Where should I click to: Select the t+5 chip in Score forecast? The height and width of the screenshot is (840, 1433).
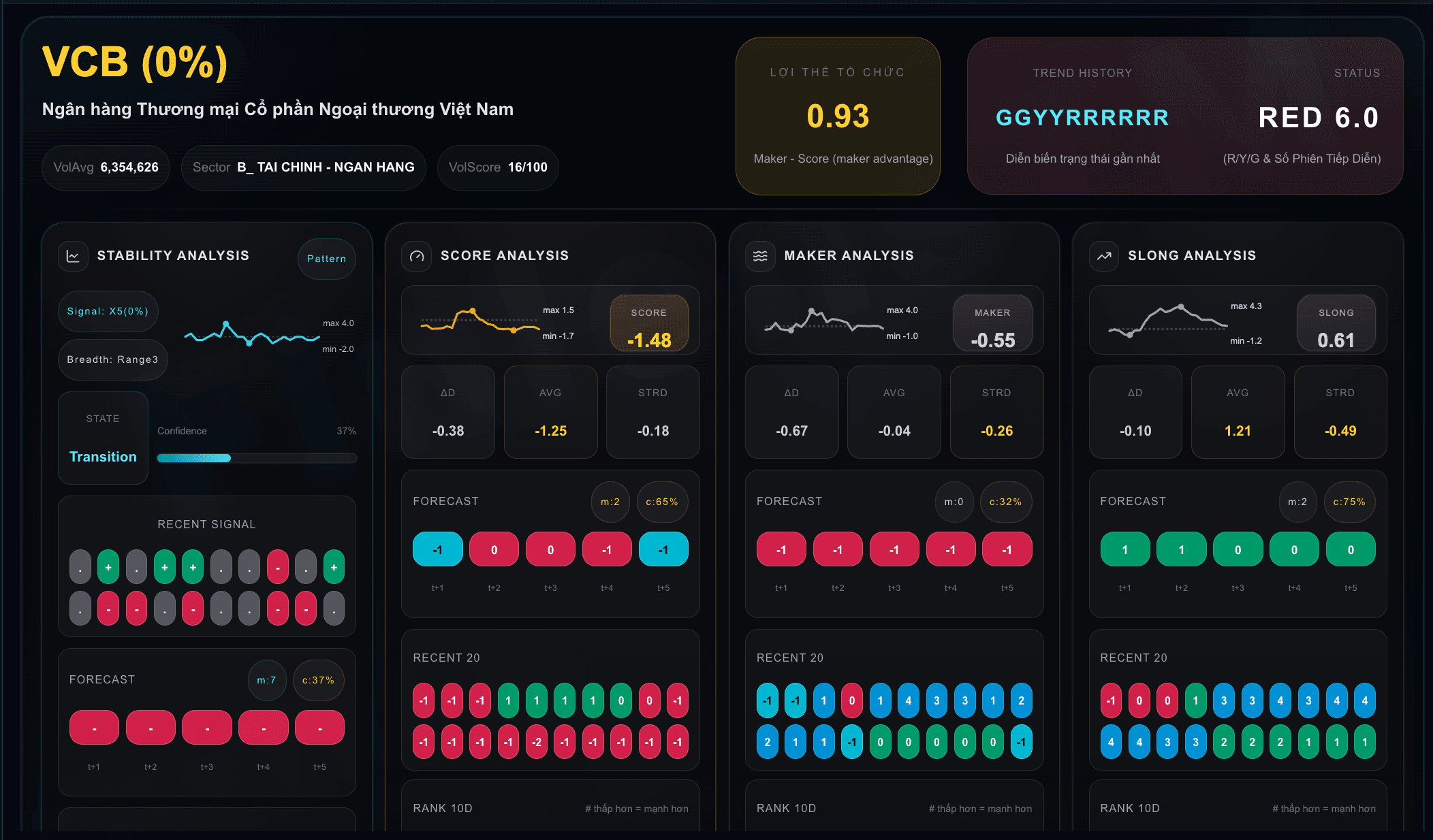click(x=663, y=549)
